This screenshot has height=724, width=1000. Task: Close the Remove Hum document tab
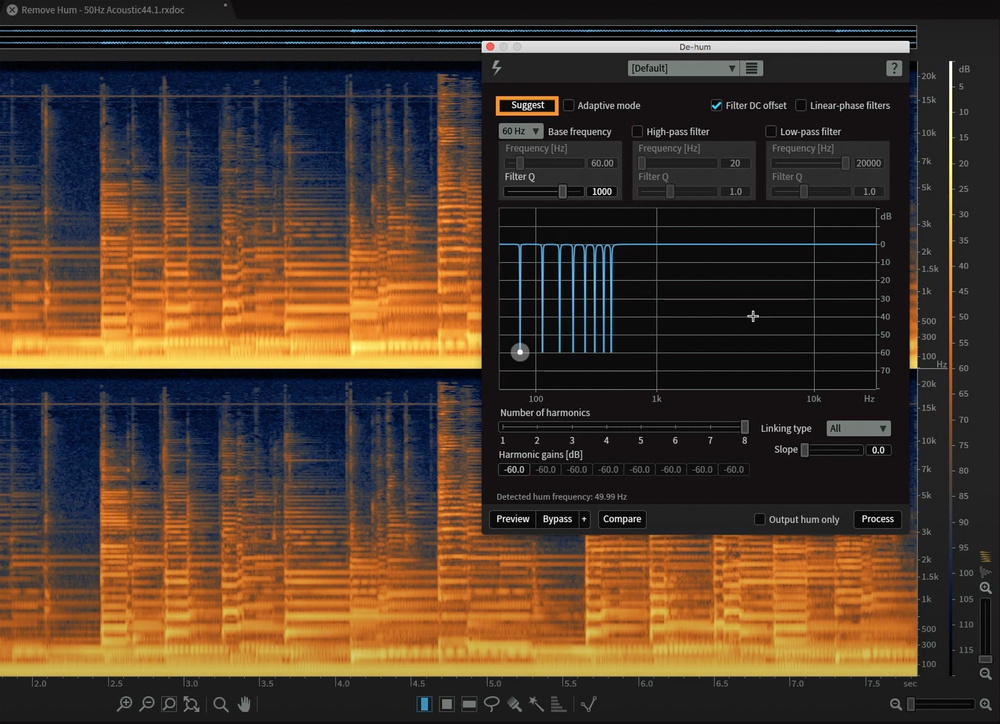(11, 10)
